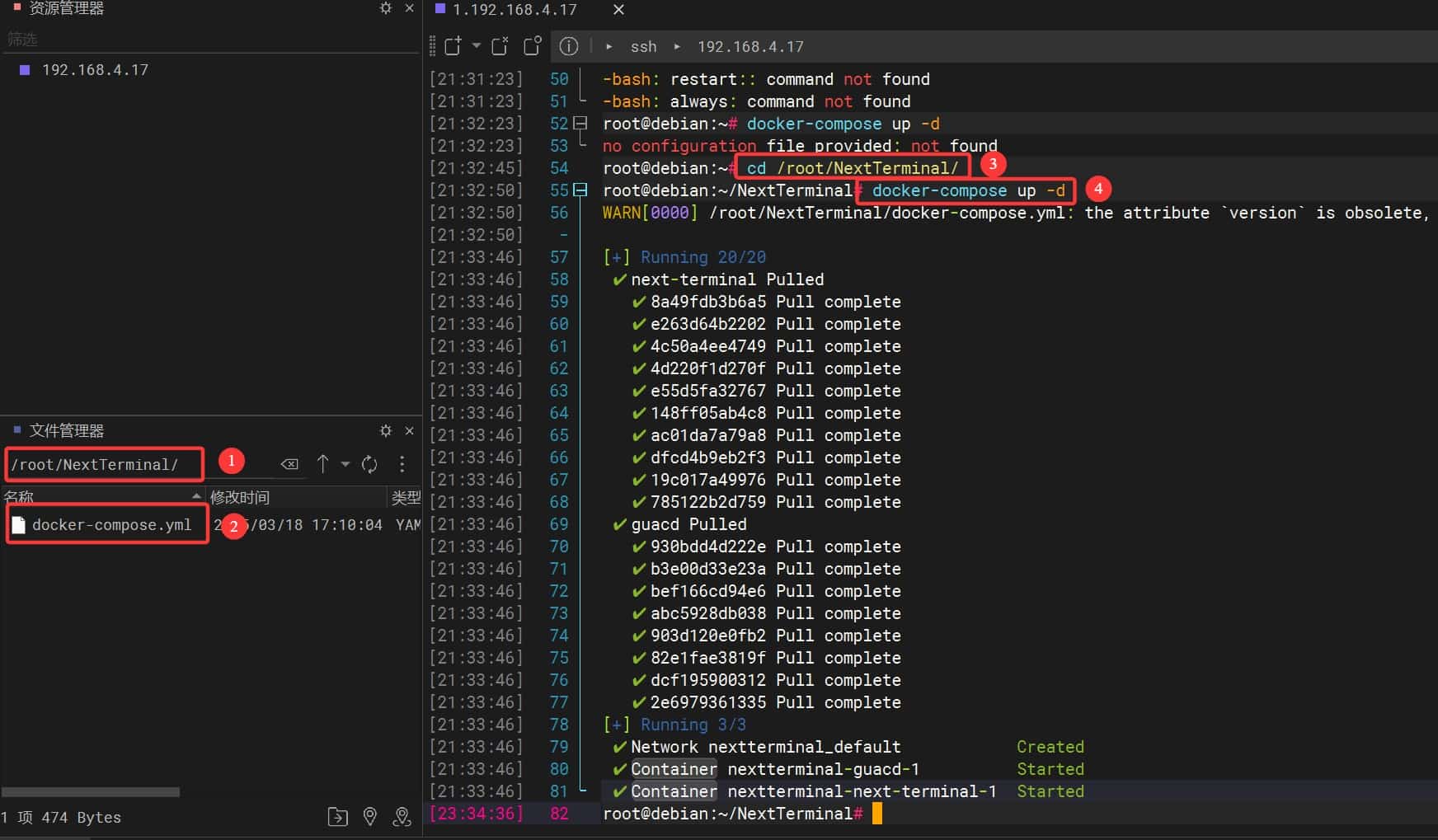Open the file manager three-dot menu

pos(402,464)
